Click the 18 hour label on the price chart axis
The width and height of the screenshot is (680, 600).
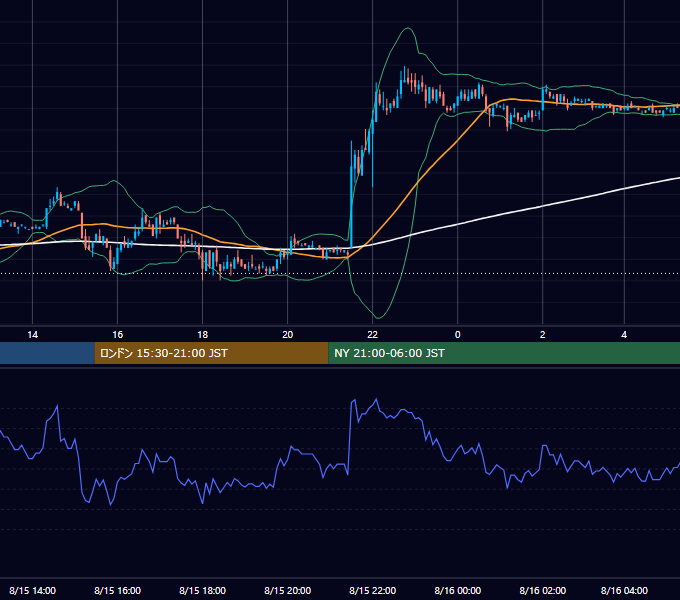[x=203, y=335]
